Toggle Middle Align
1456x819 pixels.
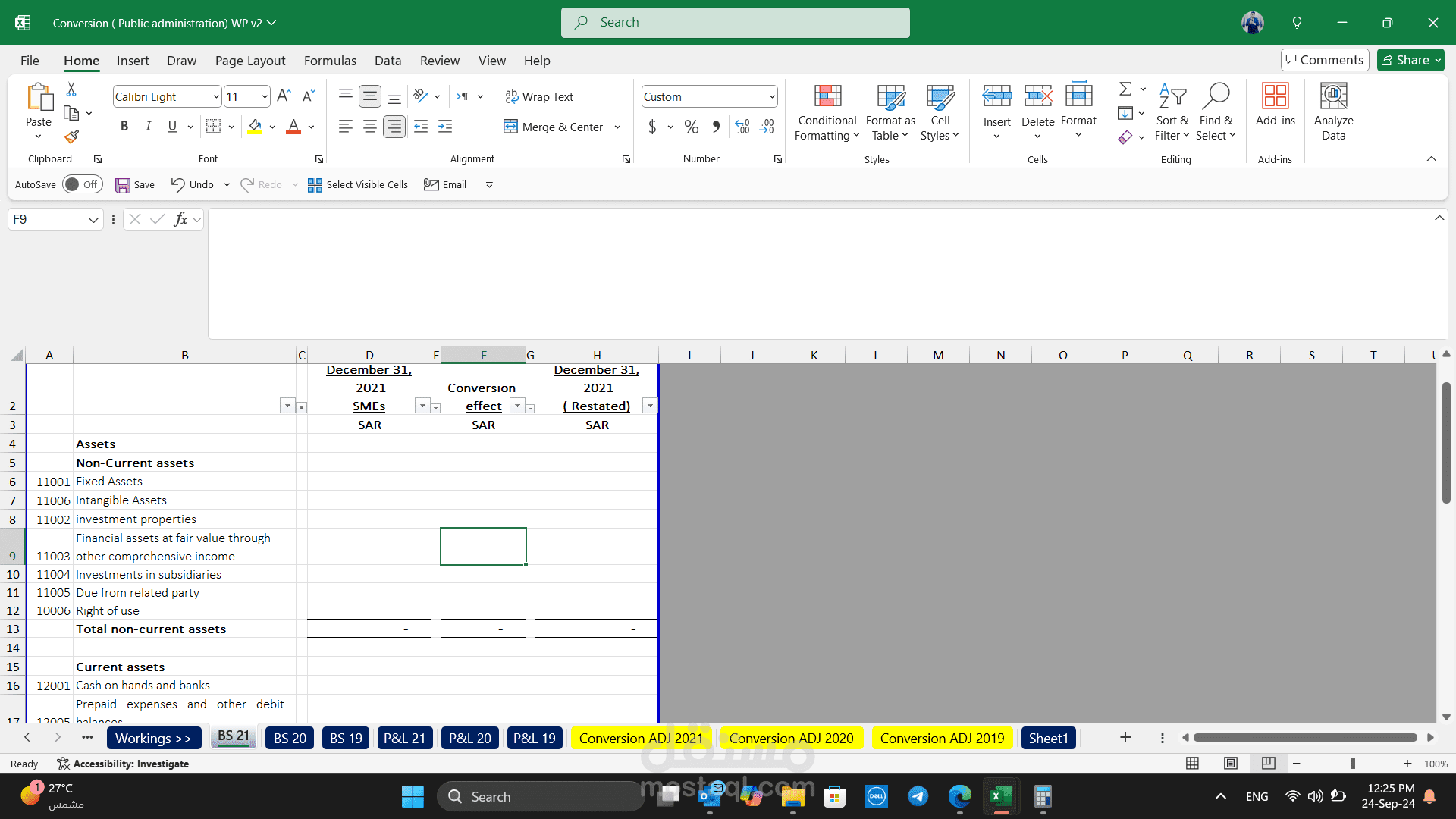(x=370, y=96)
